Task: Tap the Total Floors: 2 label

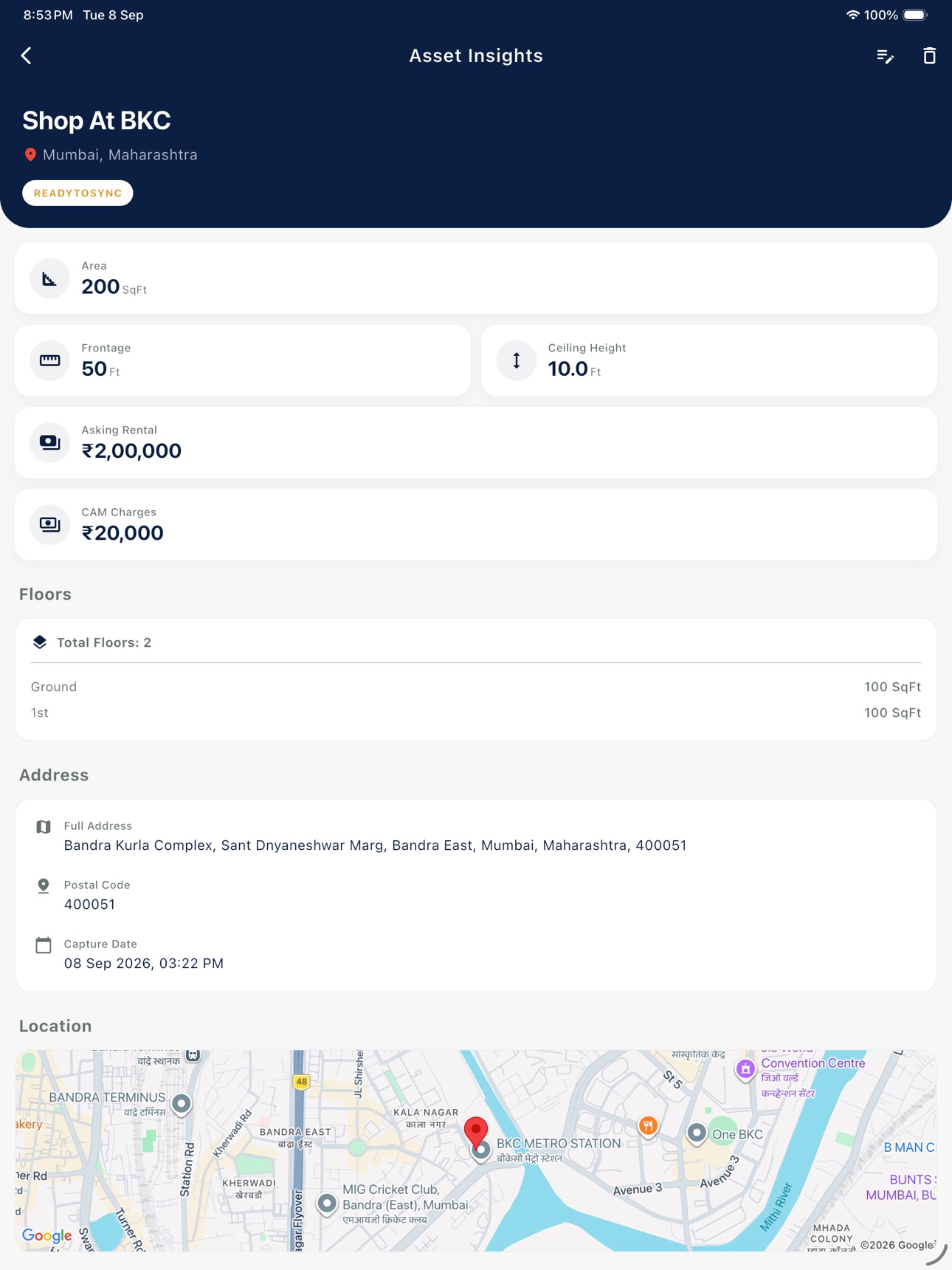Action: (x=104, y=642)
